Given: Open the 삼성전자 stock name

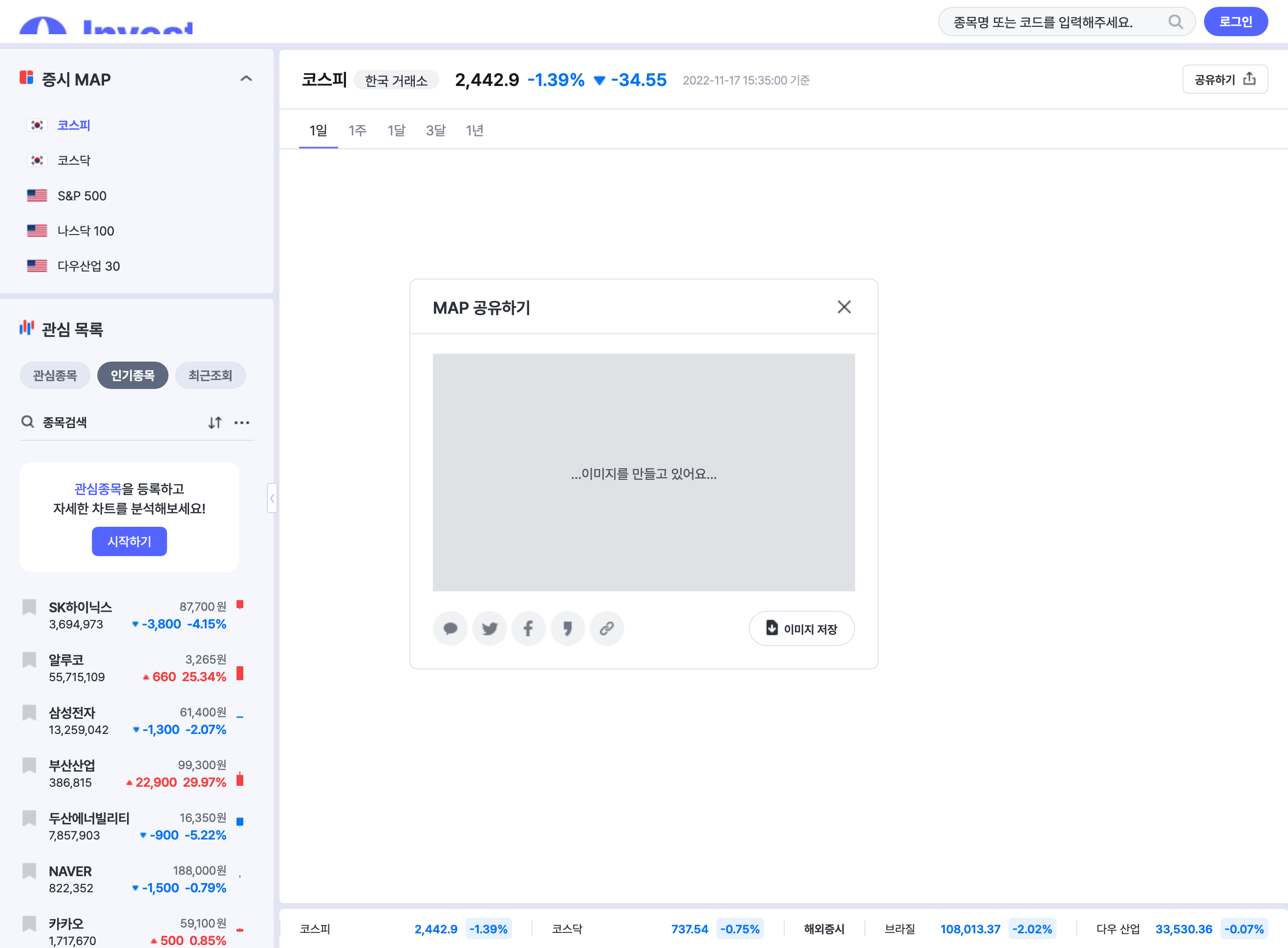Looking at the screenshot, I should tap(72, 713).
